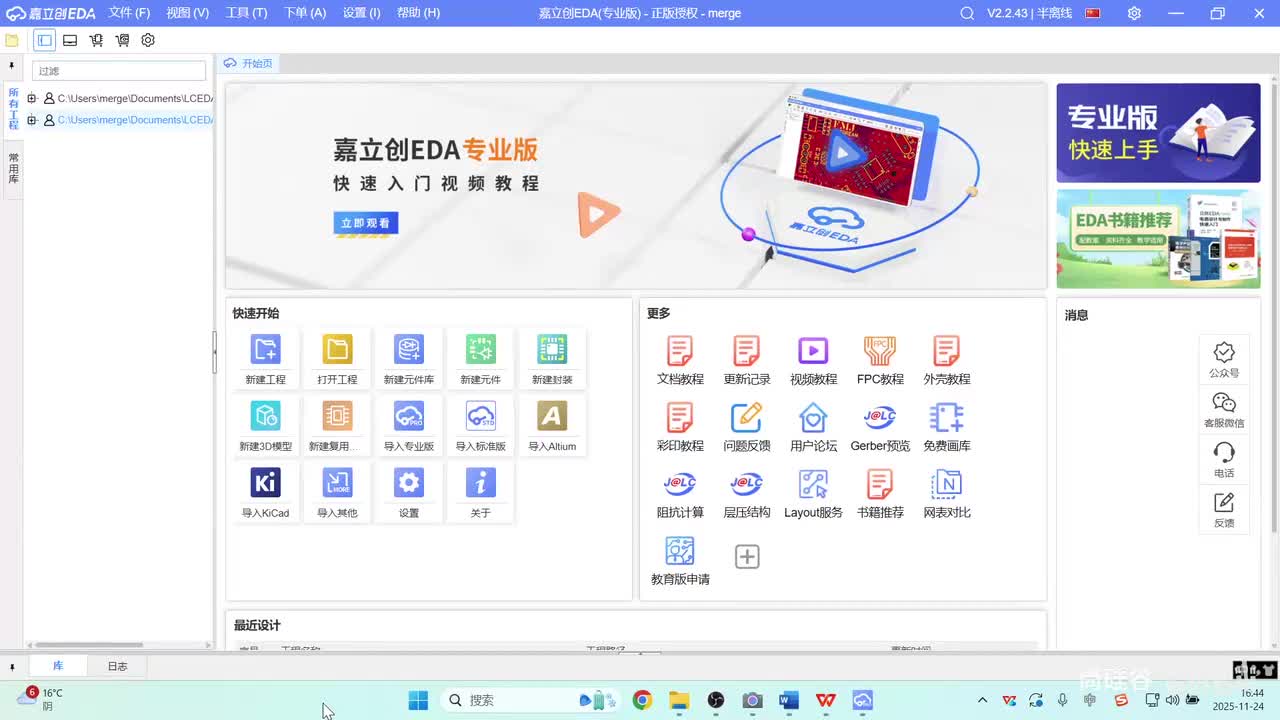Screen dimensions: 1280x720
Task: Collapse the left panel with top arrow
Action: (11, 66)
